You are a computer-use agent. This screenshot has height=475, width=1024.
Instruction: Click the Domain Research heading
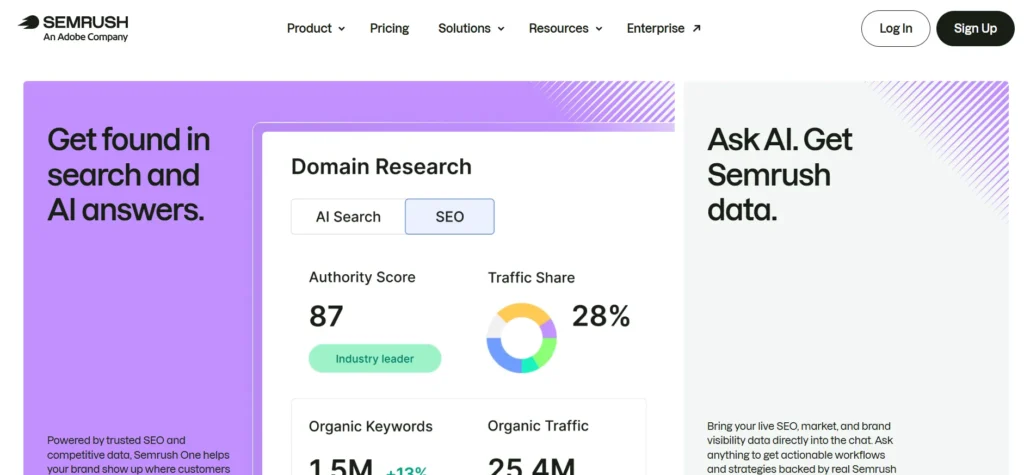pos(381,167)
